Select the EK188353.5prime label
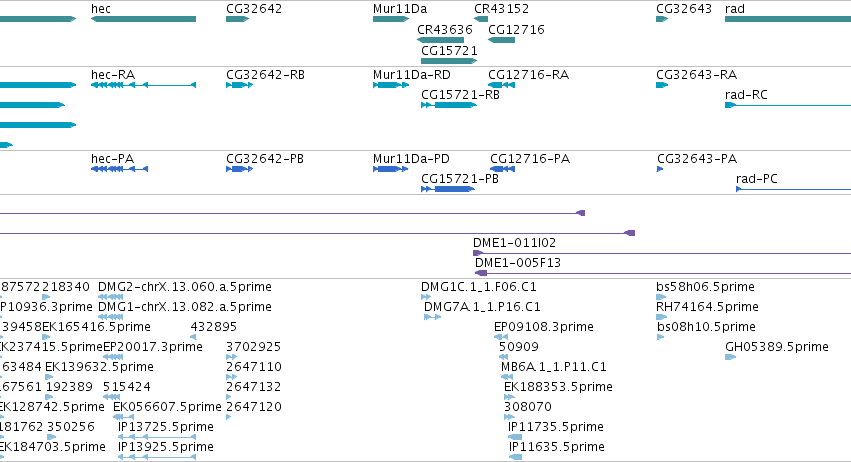Viewport: 851px width, 462px height. [x=558, y=387]
